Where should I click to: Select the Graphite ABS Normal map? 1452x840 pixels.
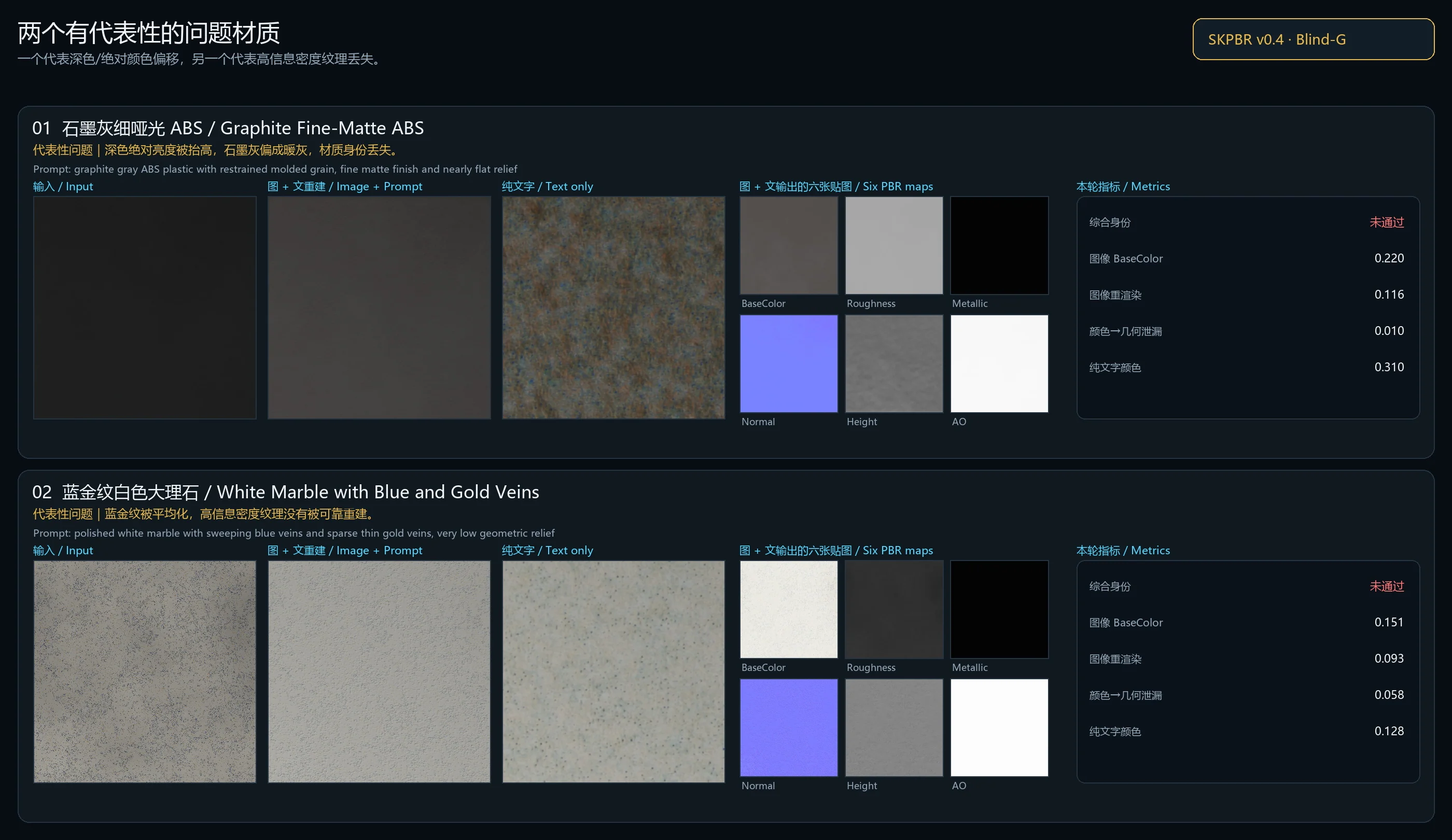tap(789, 363)
